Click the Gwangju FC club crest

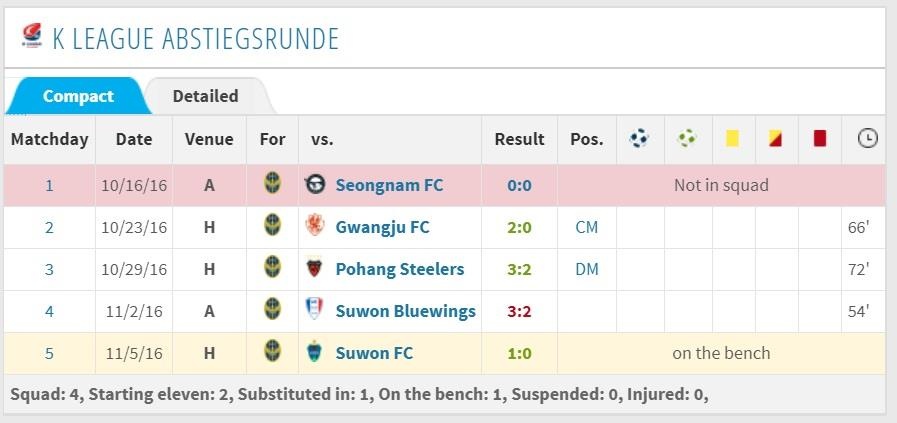[315, 227]
